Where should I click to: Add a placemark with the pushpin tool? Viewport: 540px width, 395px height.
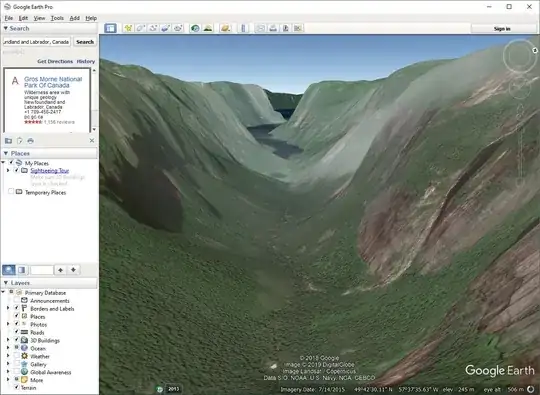pos(128,28)
